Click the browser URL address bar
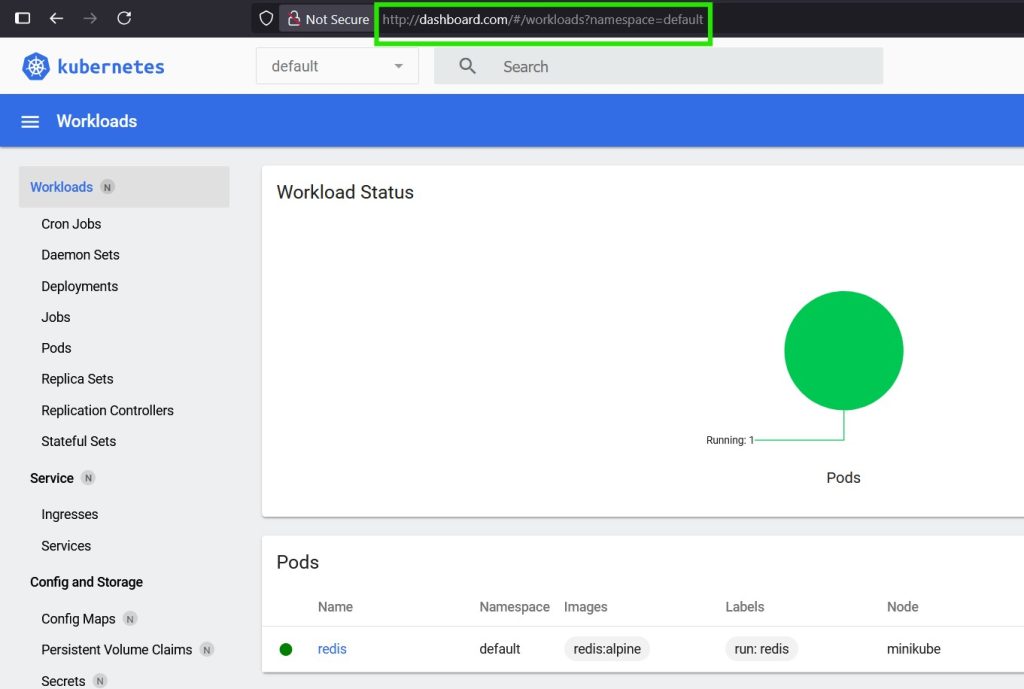The image size is (1024, 689). point(543,20)
